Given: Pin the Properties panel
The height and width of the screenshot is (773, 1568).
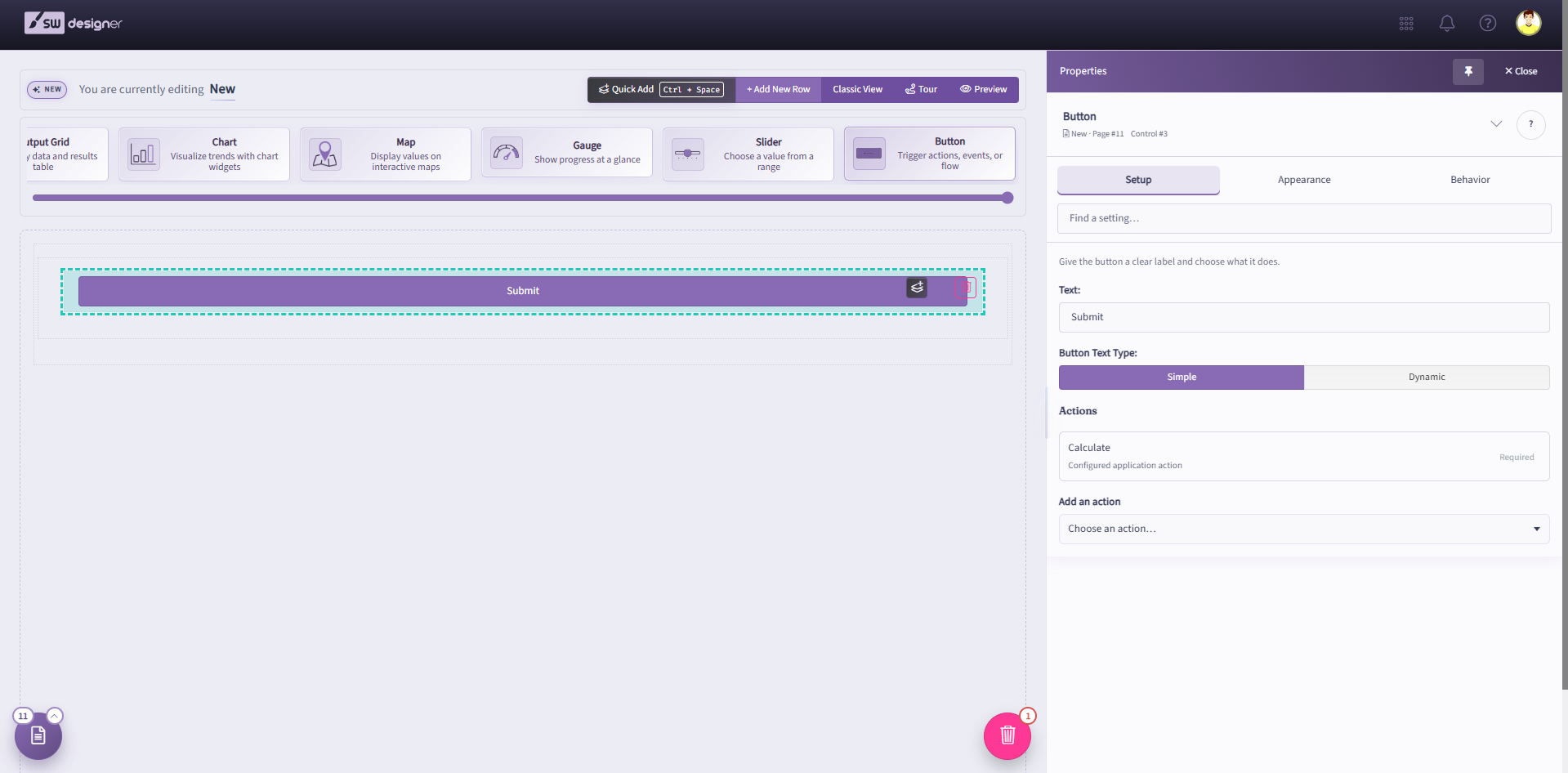Looking at the screenshot, I should point(1468,71).
